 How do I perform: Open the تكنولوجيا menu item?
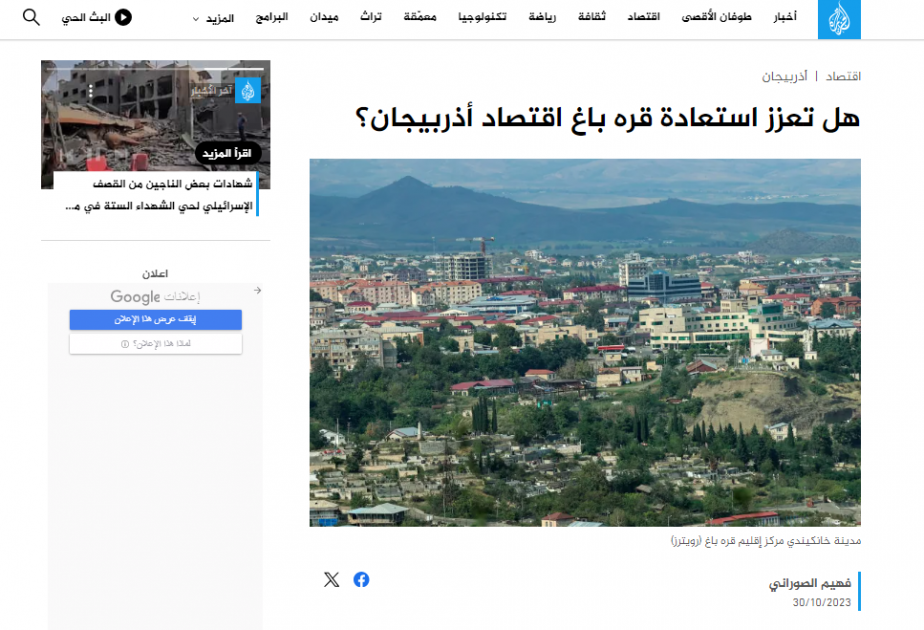click(x=482, y=17)
